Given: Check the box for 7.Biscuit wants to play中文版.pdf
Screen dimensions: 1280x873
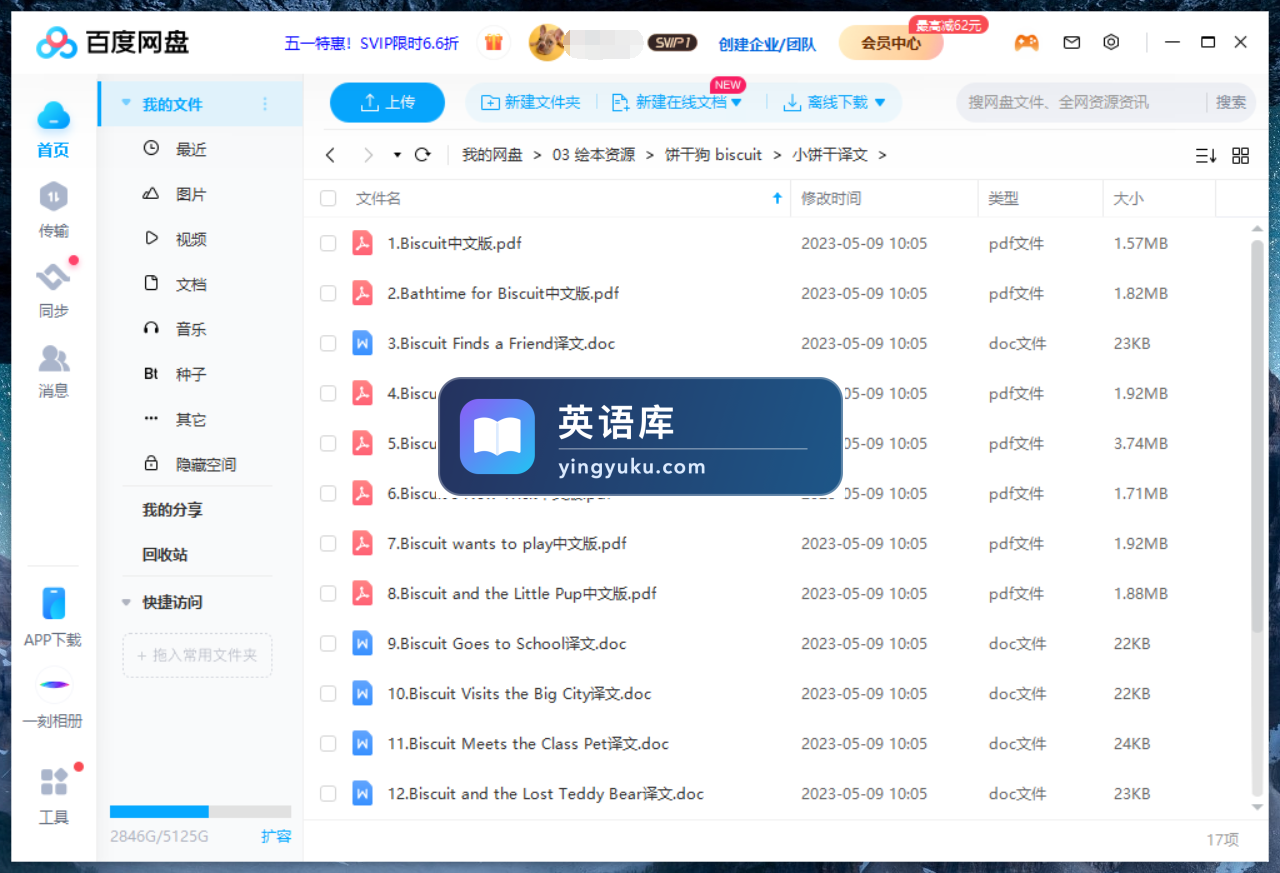Looking at the screenshot, I should [328, 543].
